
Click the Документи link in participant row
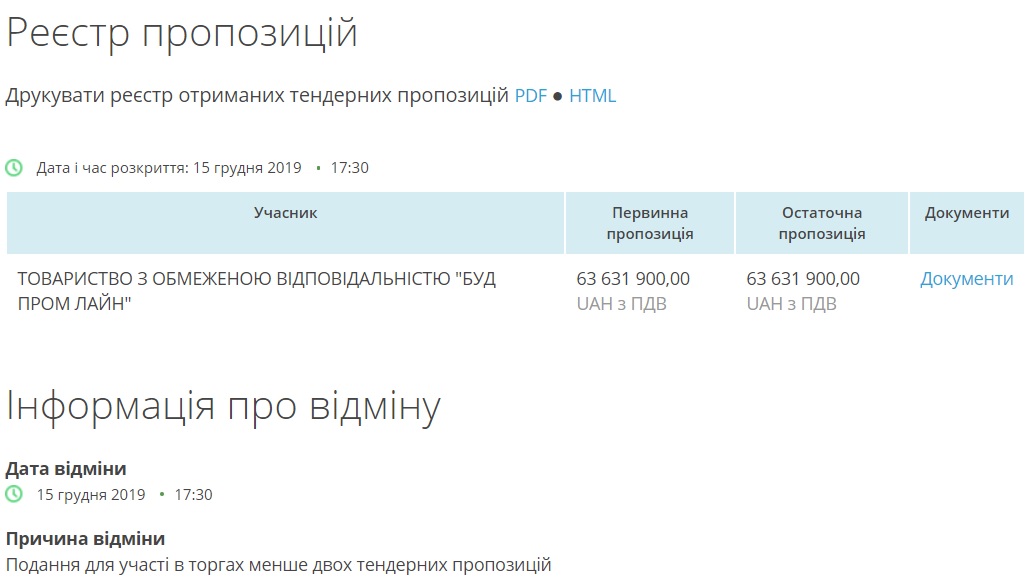point(966,279)
